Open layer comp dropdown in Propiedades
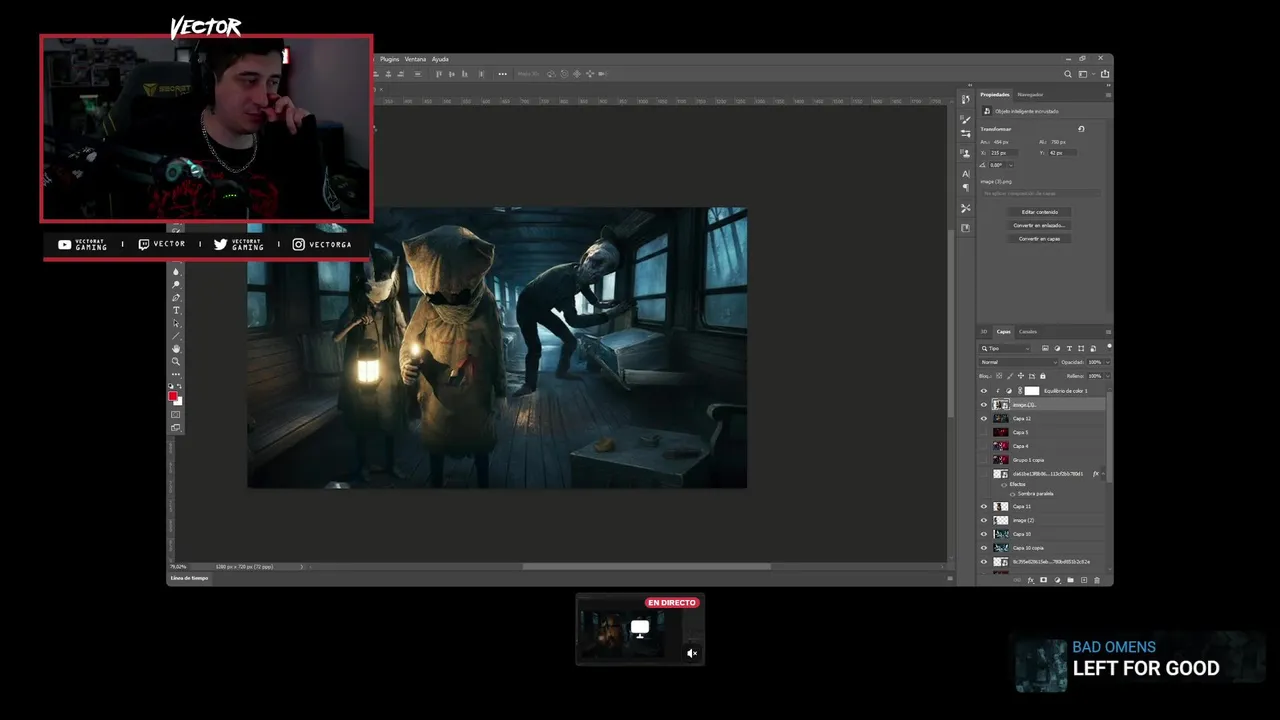 [x=1042, y=194]
